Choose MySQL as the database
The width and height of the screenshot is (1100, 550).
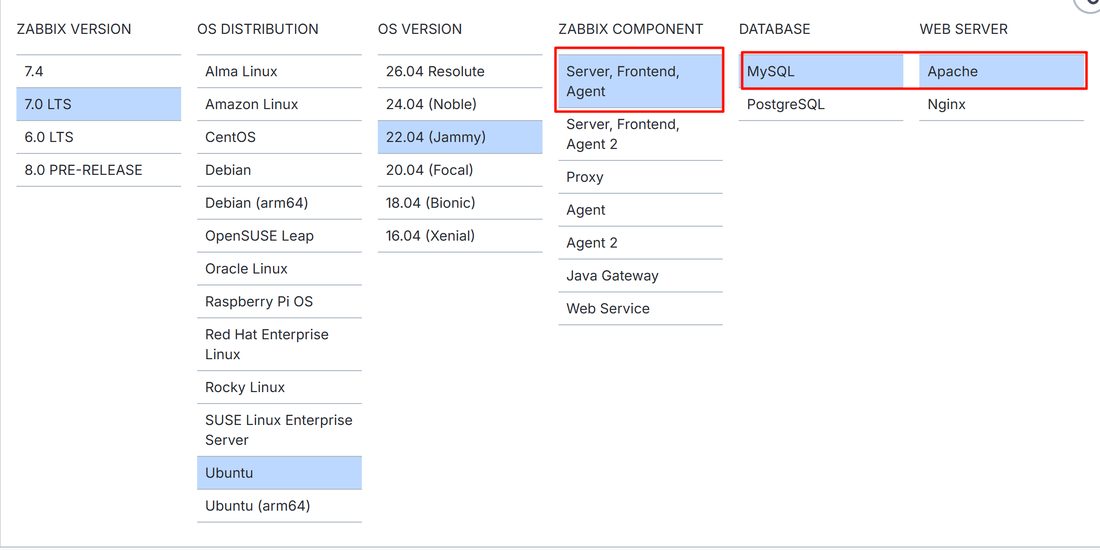point(821,71)
